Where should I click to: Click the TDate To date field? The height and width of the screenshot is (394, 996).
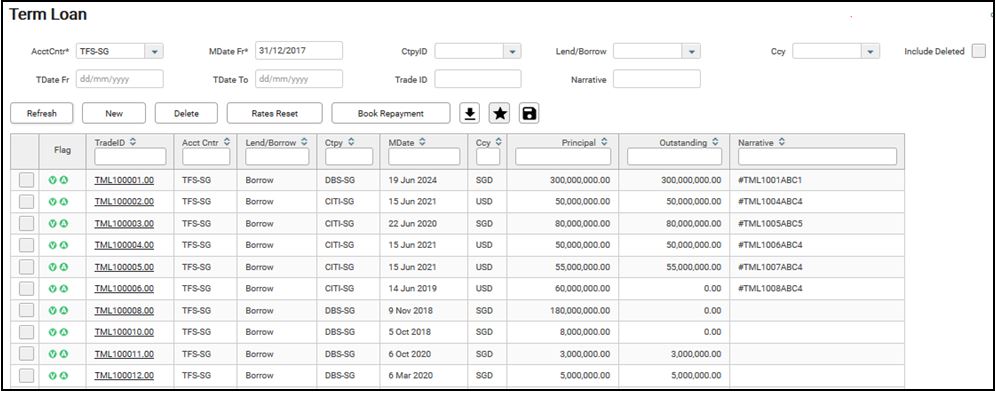click(299, 79)
